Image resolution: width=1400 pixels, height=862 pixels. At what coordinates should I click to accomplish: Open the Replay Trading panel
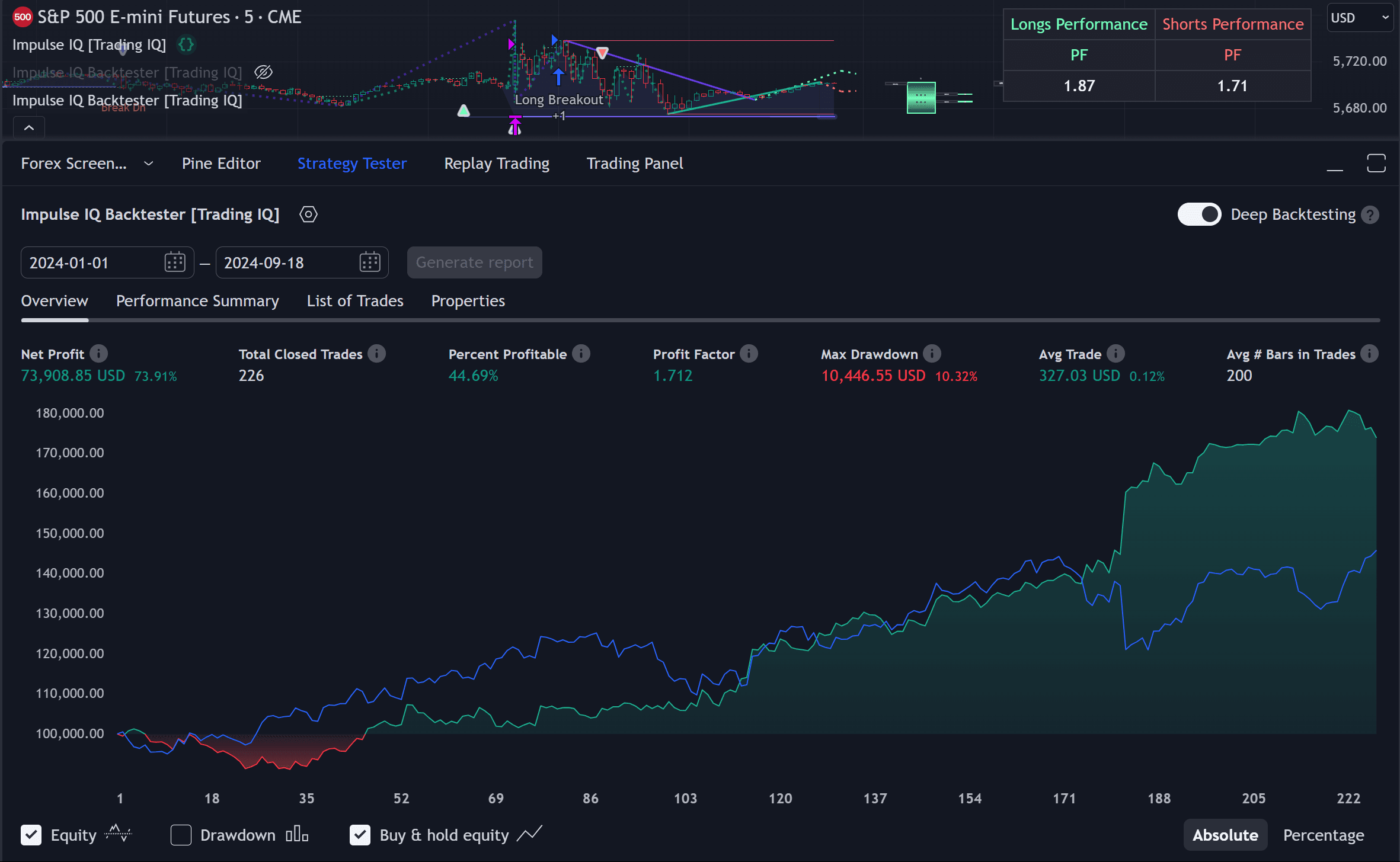497,164
